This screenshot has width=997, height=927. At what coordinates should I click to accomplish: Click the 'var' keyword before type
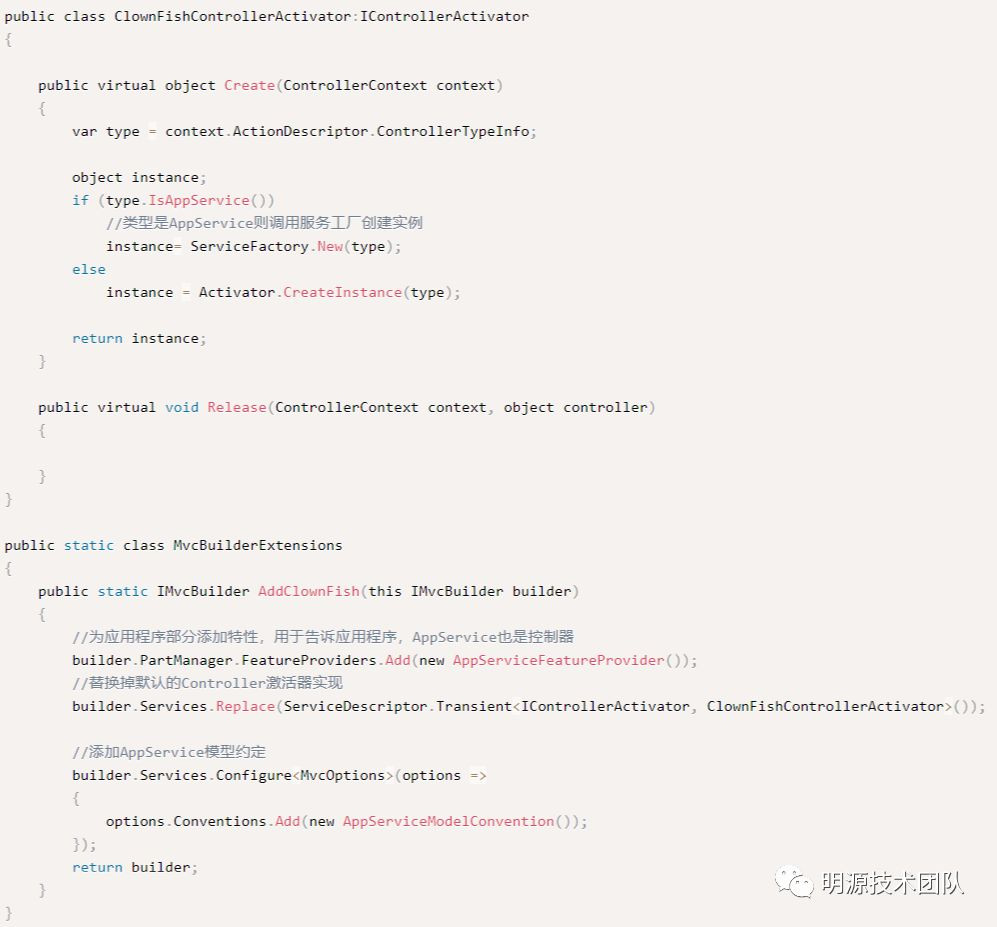coord(84,132)
